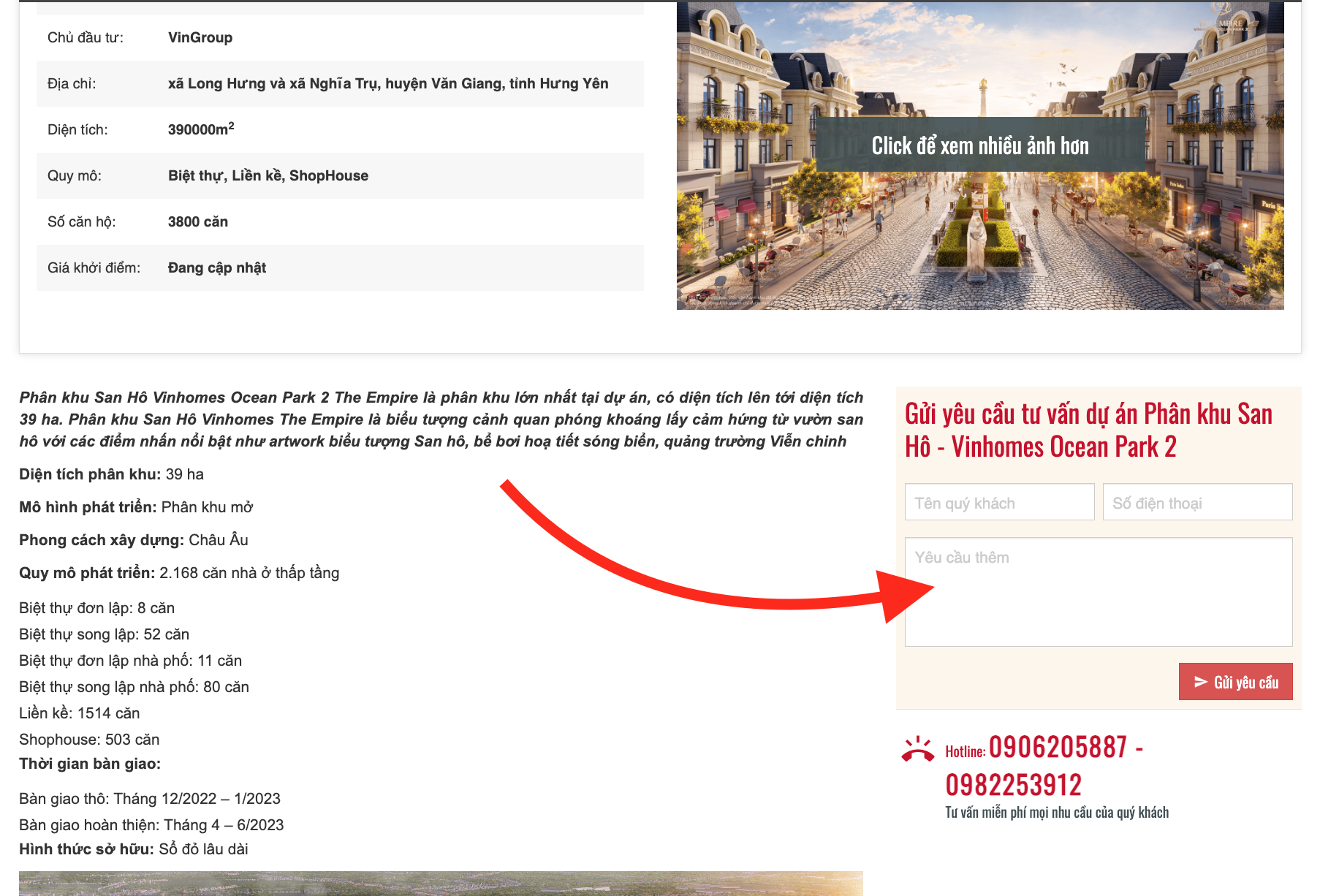This screenshot has height=896, width=1320.
Task: Click the line 'Biệt thự song lập: 52 căn'
Action: pyautogui.click(x=105, y=634)
